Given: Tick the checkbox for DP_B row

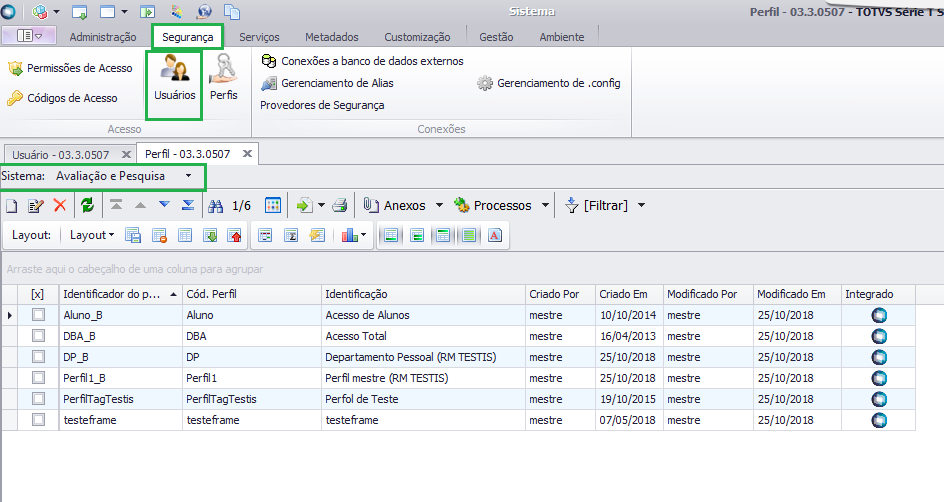Looking at the screenshot, I should [x=39, y=357].
